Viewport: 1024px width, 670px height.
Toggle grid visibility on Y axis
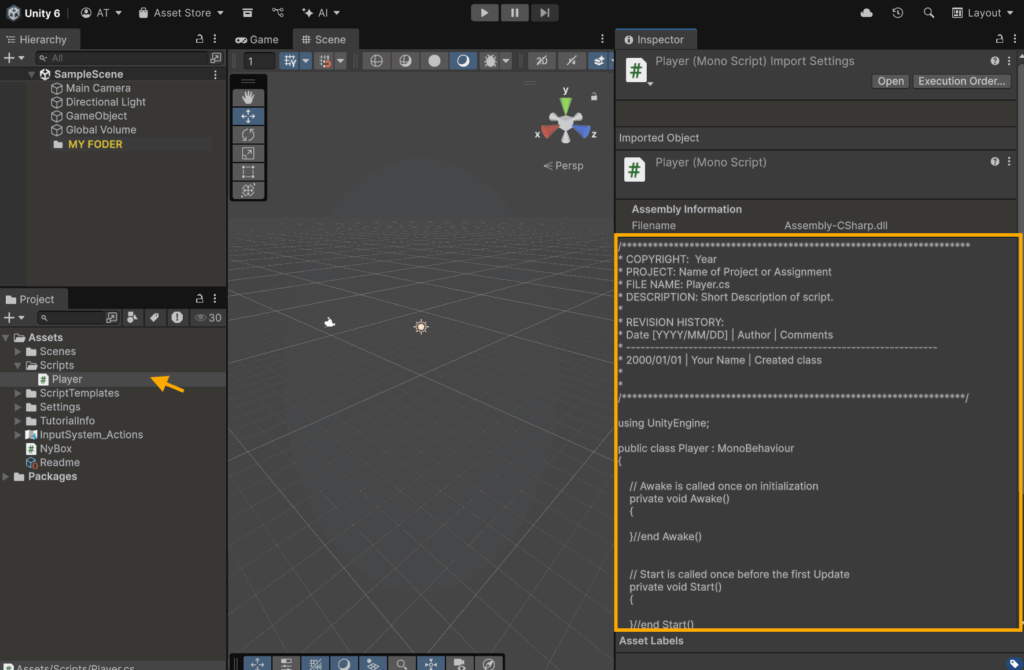click(290, 61)
